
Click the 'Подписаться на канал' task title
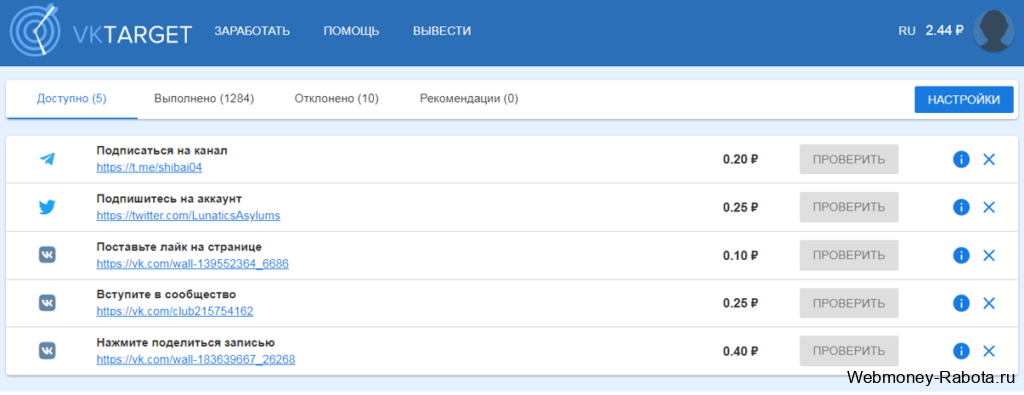point(162,151)
